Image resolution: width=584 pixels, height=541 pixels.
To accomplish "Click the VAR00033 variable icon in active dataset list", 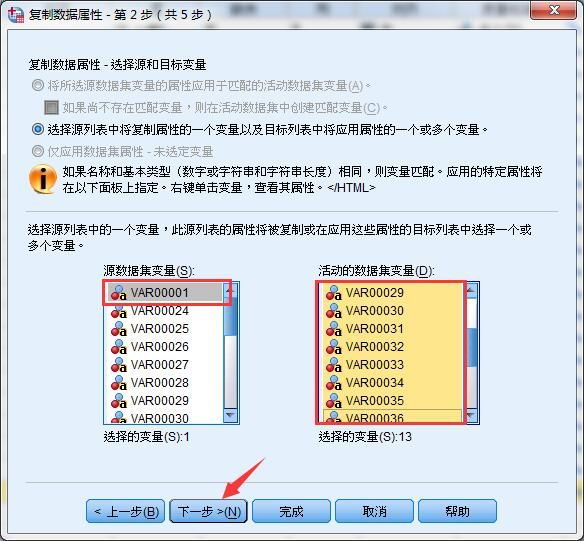I will (334, 365).
